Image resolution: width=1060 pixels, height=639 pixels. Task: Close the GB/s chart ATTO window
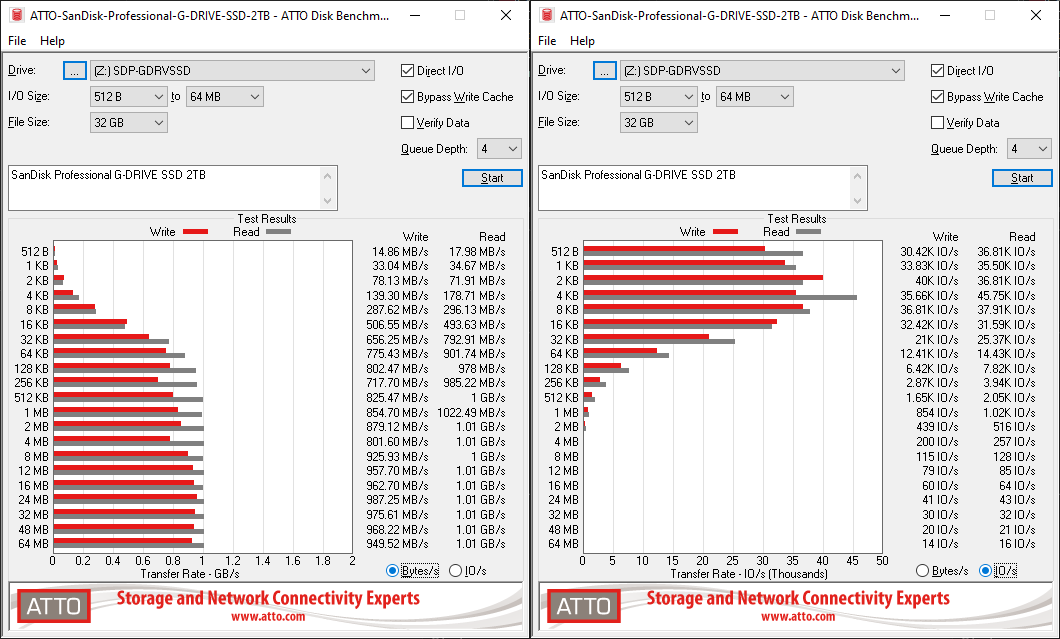[506, 16]
